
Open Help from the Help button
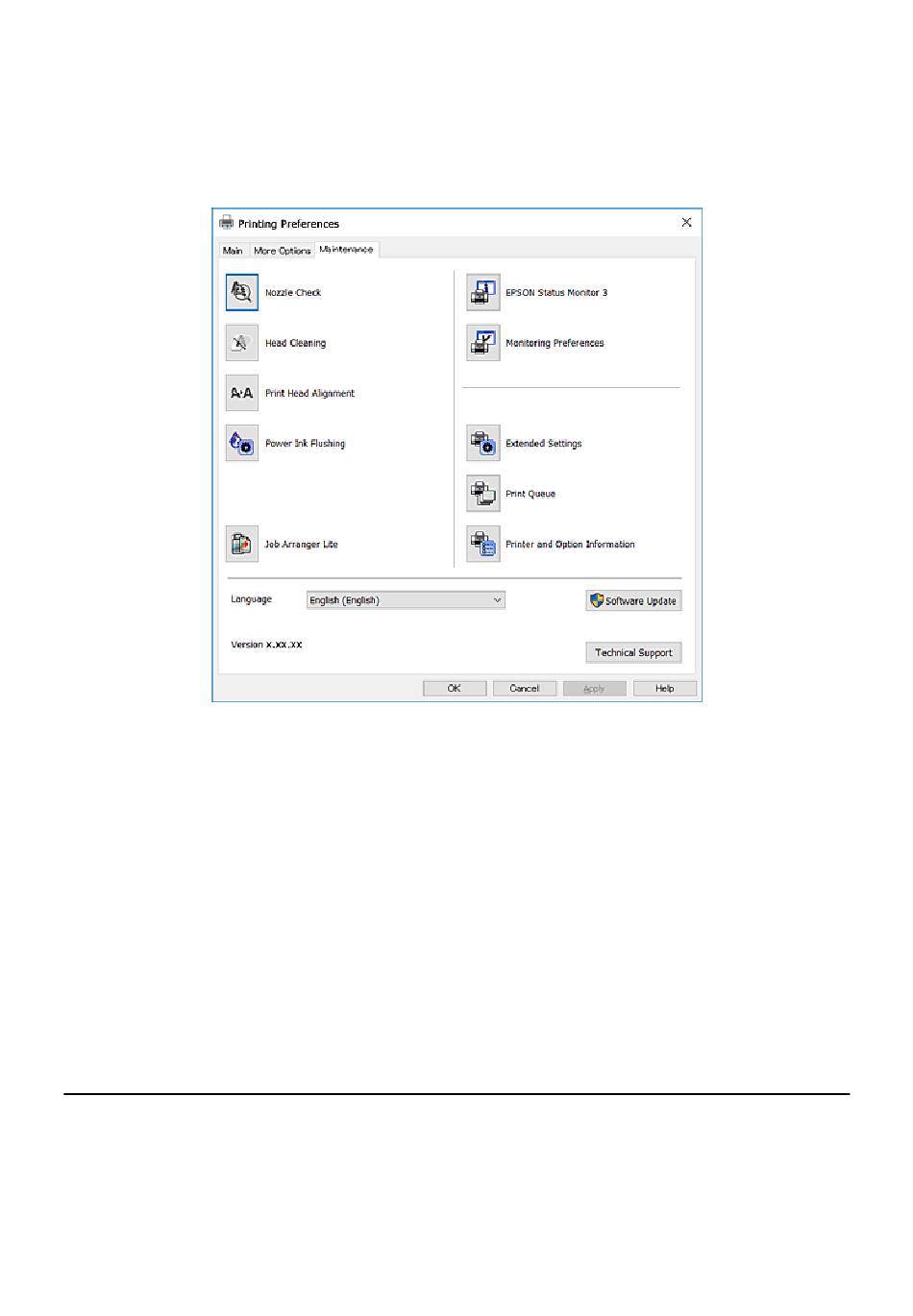pos(665,689)
